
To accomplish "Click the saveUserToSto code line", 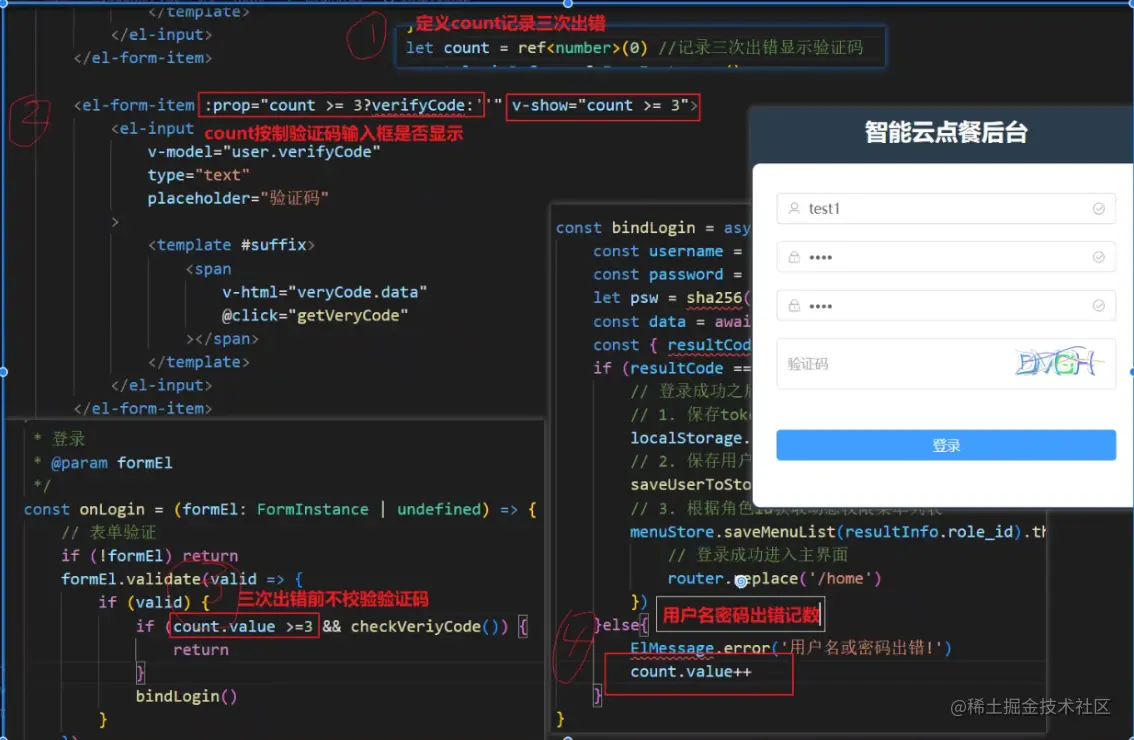I will pos(690,485).
